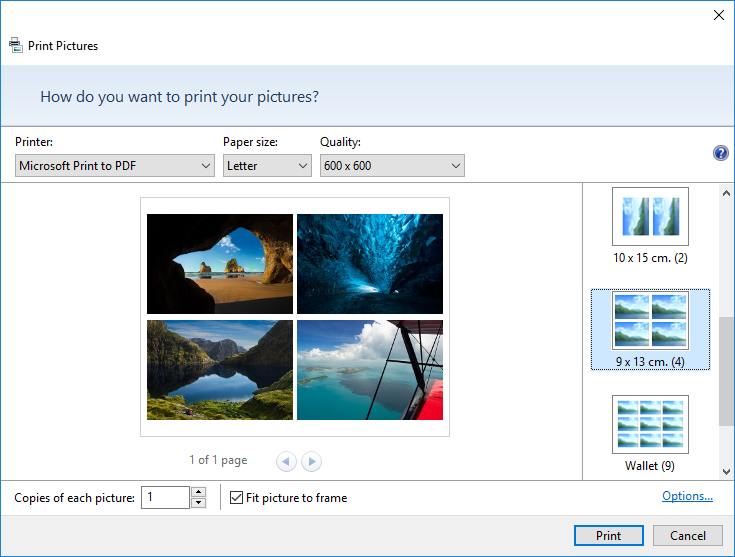Open the Quality dropdown
The width and height of the screenshot is (735, 557).
point(392,166)
